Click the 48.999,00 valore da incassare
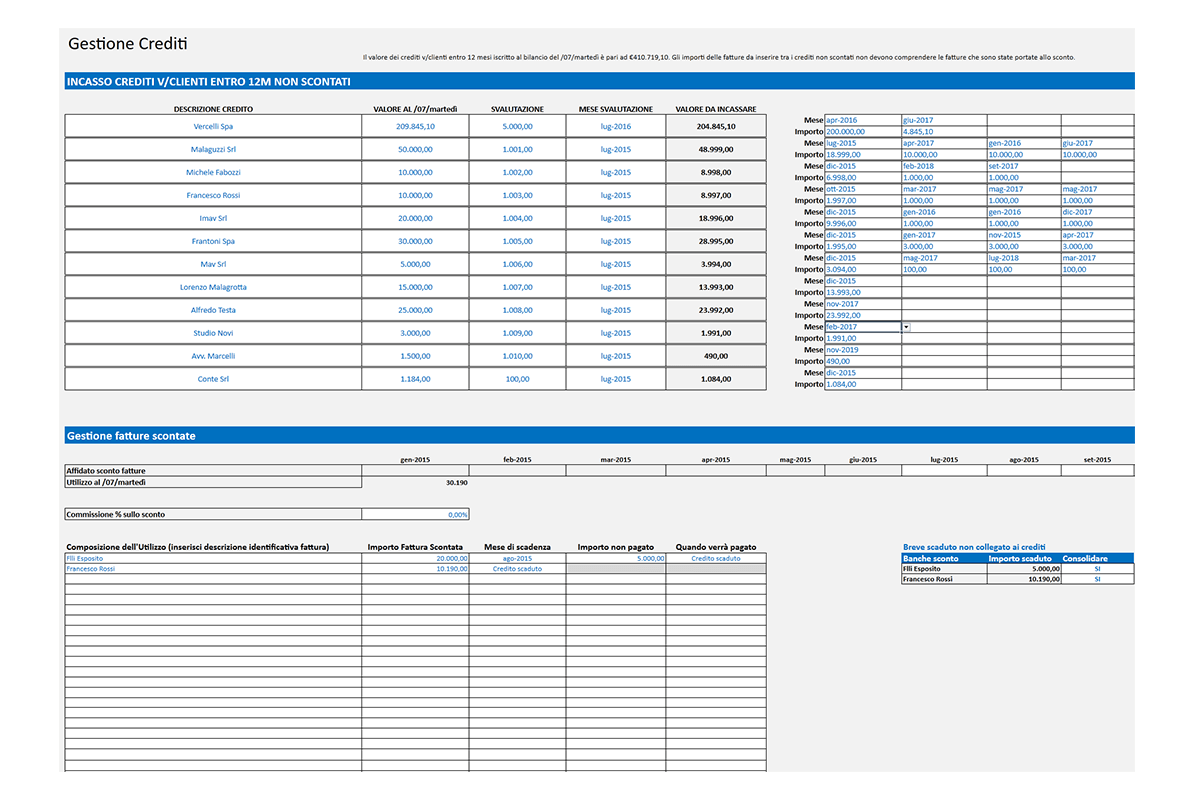The image size is (1193, 800). (716, 149)
